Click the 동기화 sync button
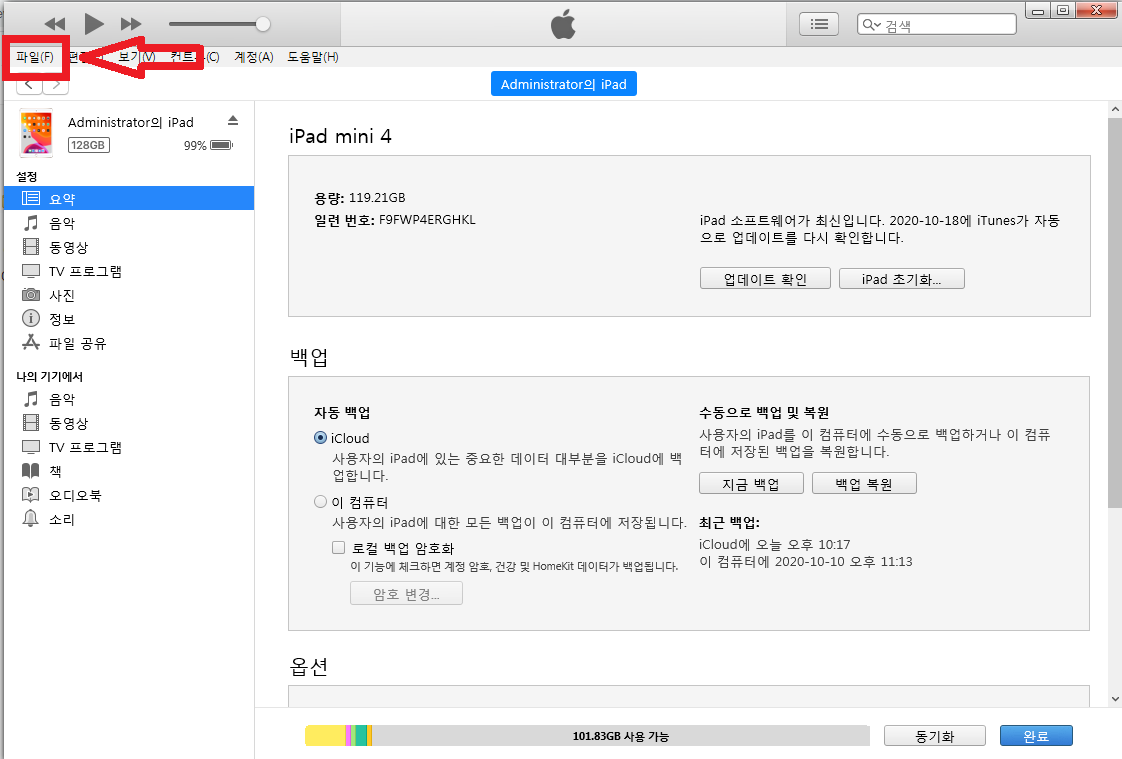1122x759 pixels. click(x=935, y=735)
